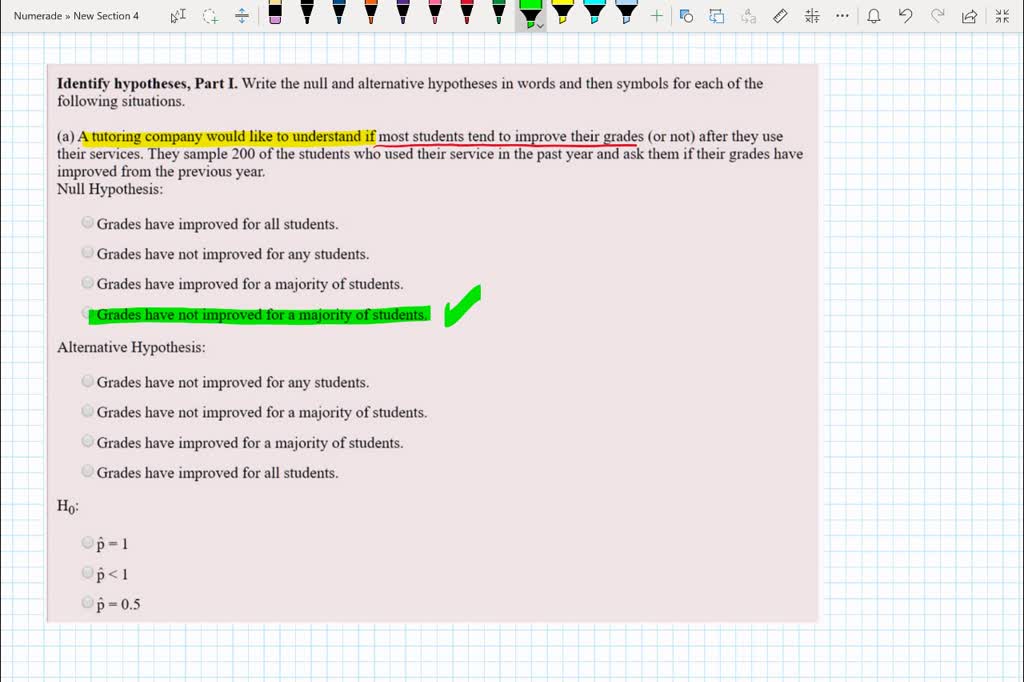
Task: Click the collapse view arrows control
Action: pyautogui.click(x=1002, y=15)
